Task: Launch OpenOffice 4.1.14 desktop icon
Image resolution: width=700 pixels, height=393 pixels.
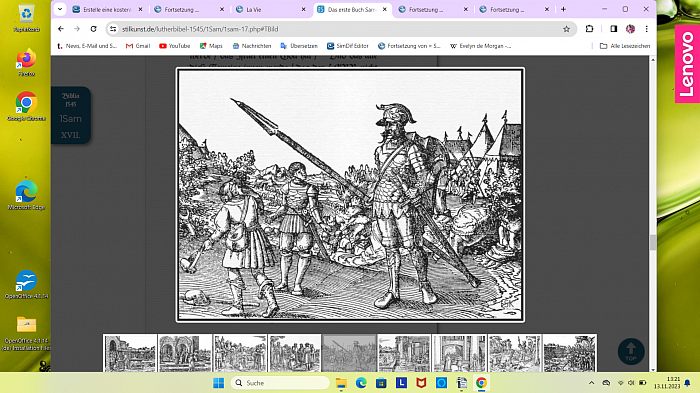Action: [26, 284]
